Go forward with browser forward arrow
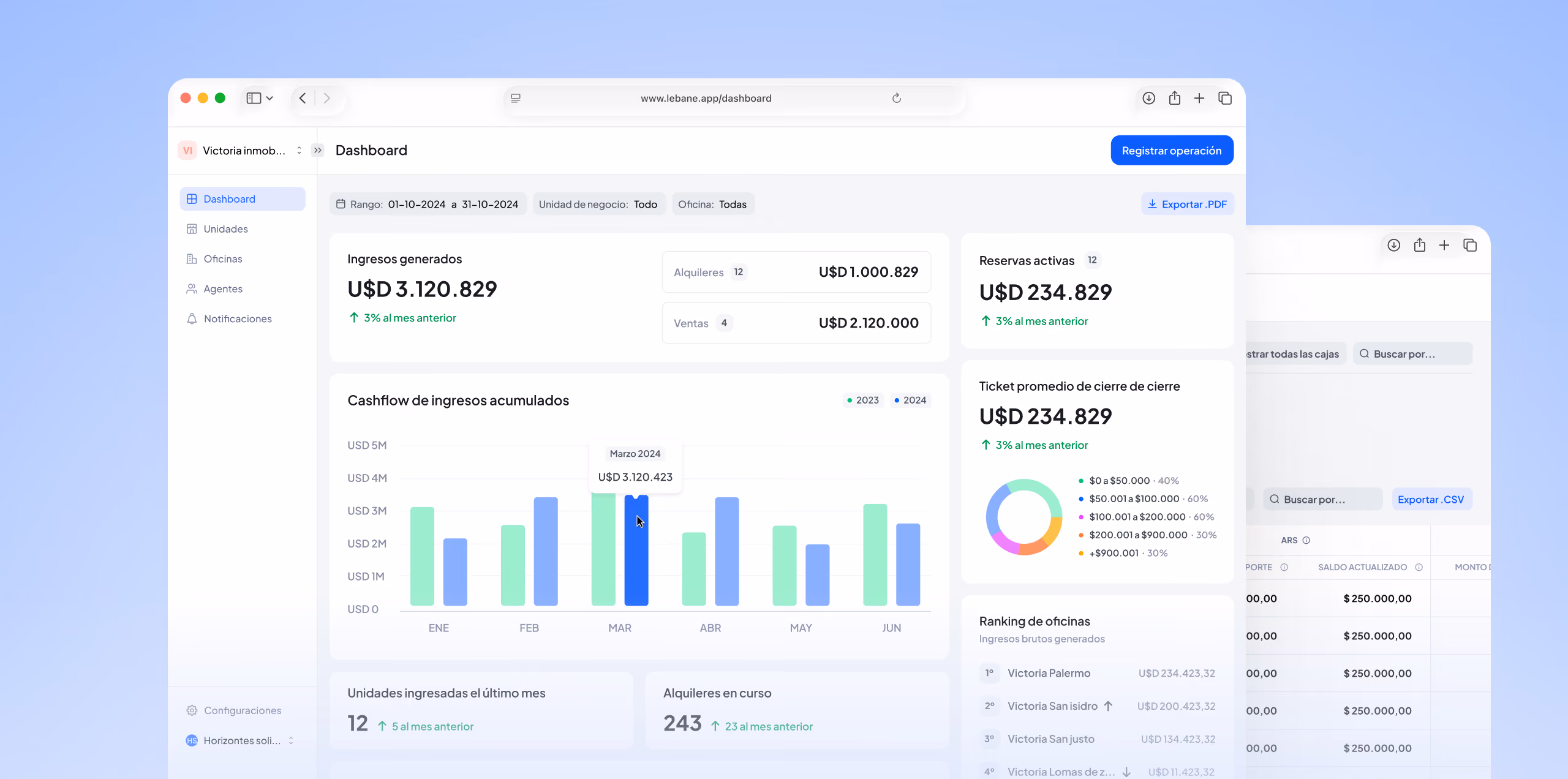Screen dimensions: 1568x779 coord(327,98)
